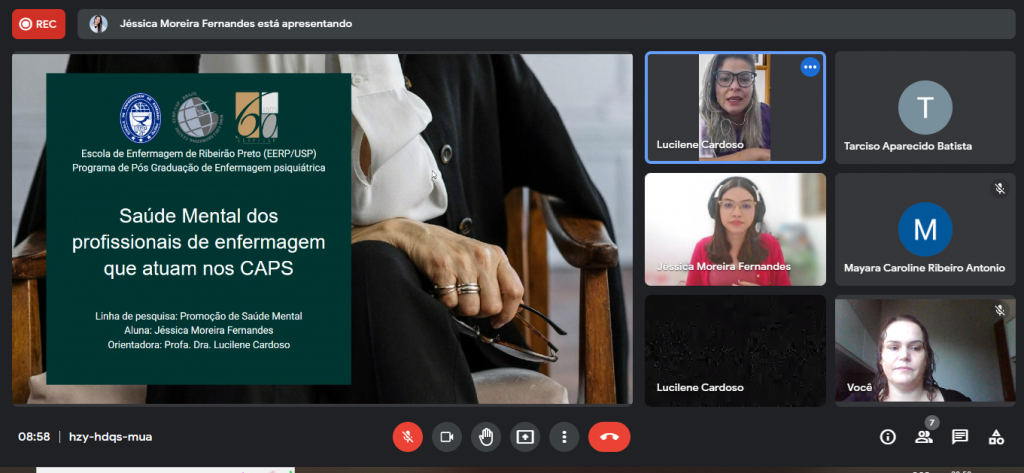1024x473 pixels.
Task: Click 'Orientadora: Profa. Dra. Lucilene Cardoso' text
Action: pos(199,344)
